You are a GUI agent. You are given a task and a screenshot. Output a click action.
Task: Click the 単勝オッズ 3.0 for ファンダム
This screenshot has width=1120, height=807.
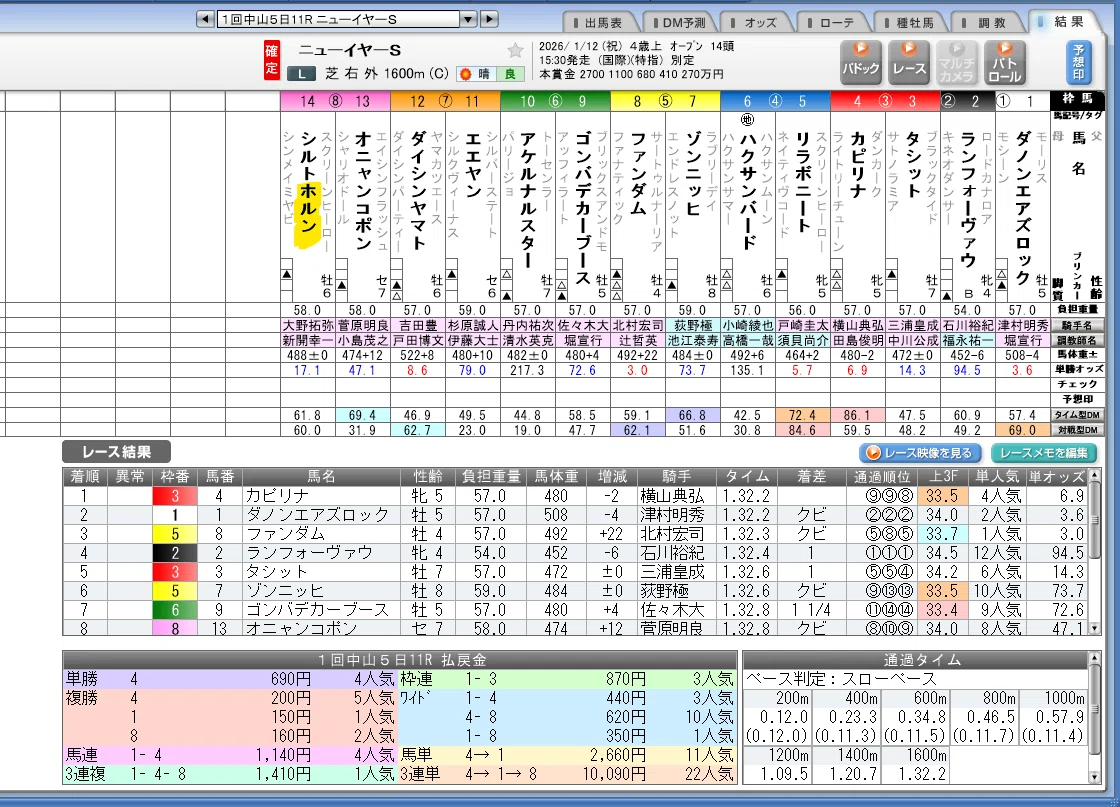coord(637,371)
